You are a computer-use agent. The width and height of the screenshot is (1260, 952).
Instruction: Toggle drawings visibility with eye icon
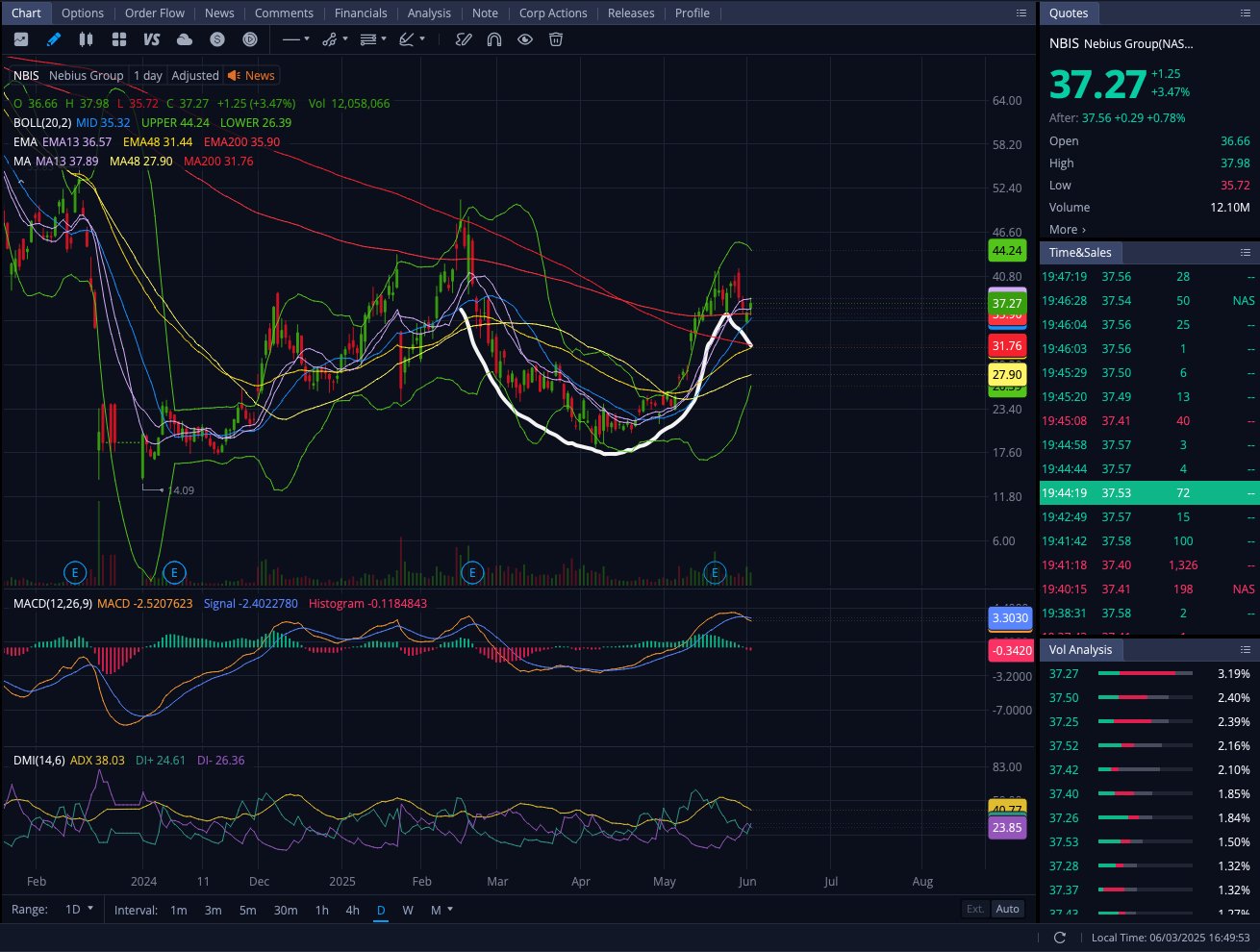525,39
